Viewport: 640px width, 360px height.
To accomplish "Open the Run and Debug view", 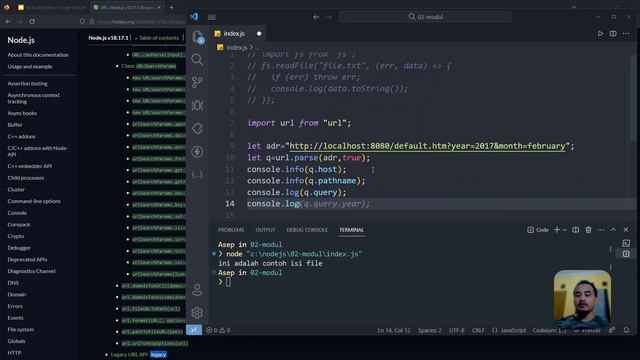I will click(x=197, y=105).
